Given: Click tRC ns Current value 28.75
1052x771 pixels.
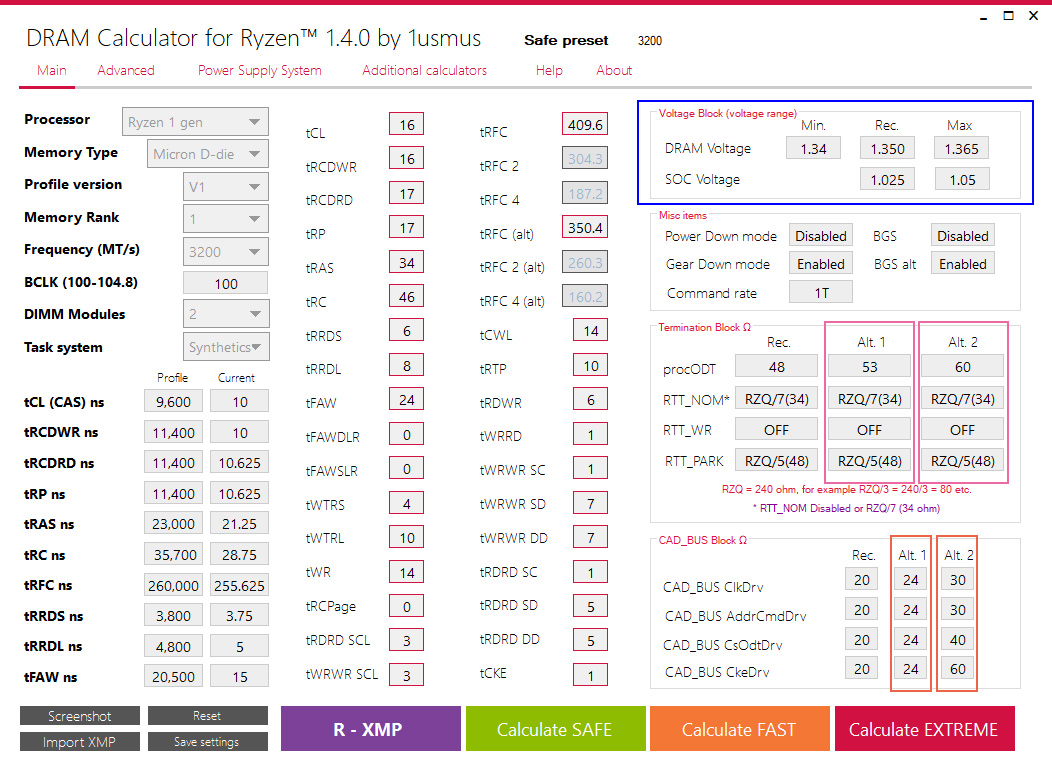Looking at the screenshot, I should pyautogui.click(x=240, y=555).
